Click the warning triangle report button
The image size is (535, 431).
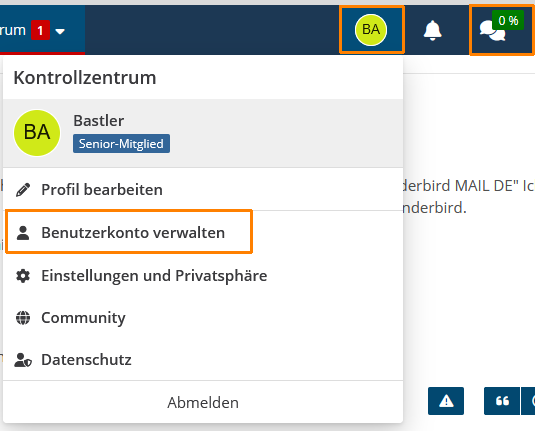446,401
